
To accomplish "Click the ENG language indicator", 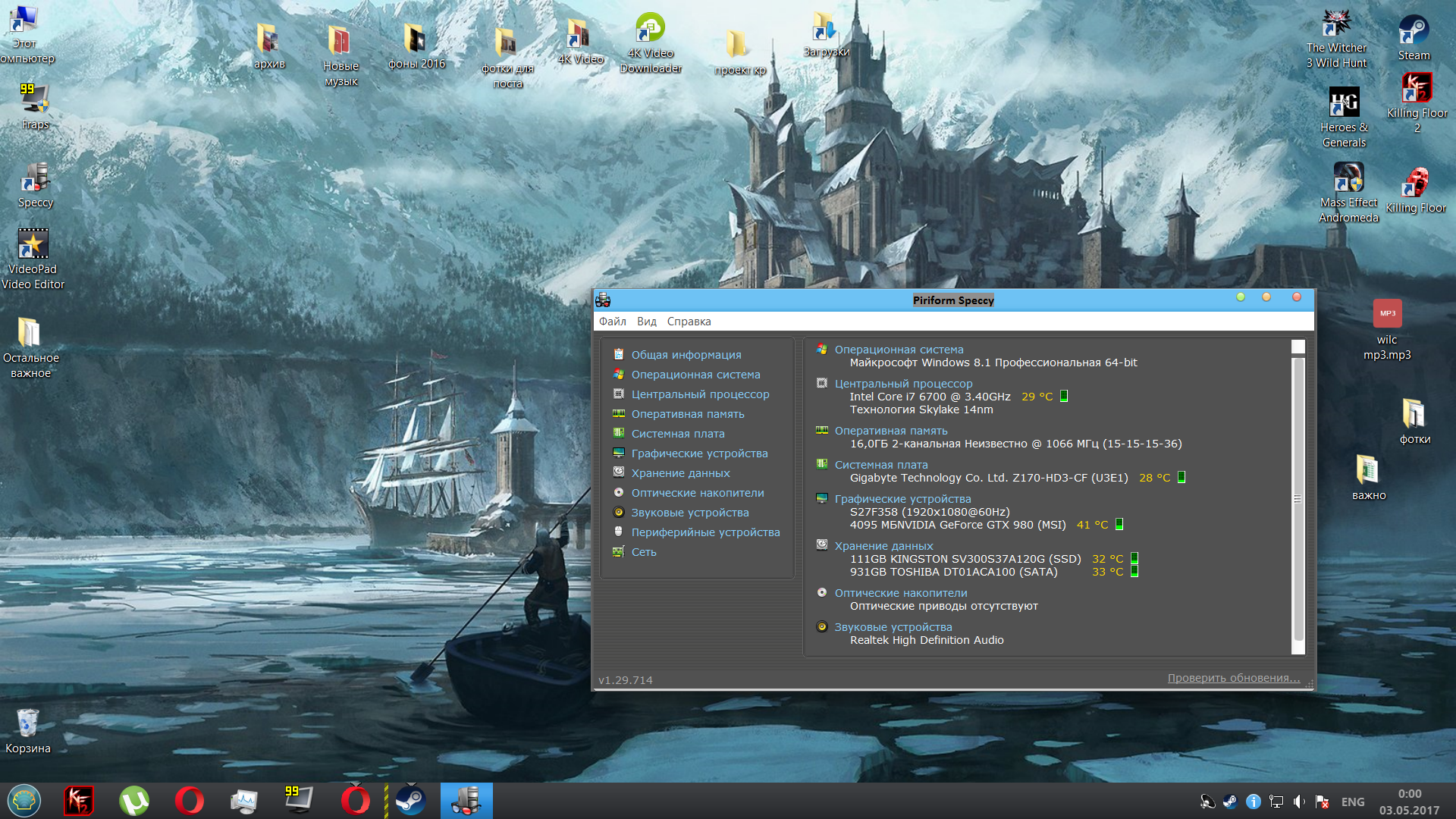I will pos(1352,802).
